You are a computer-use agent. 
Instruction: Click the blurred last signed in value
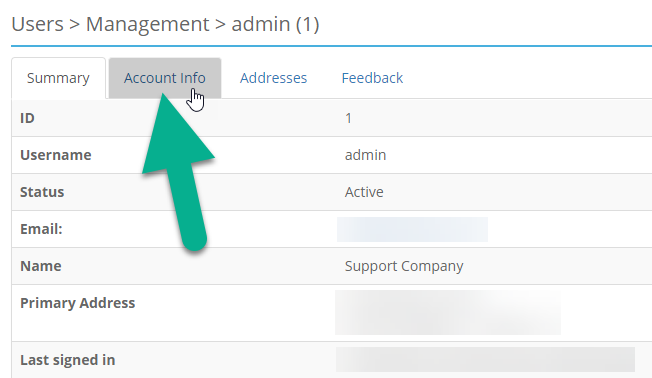(x=485, y=359)
